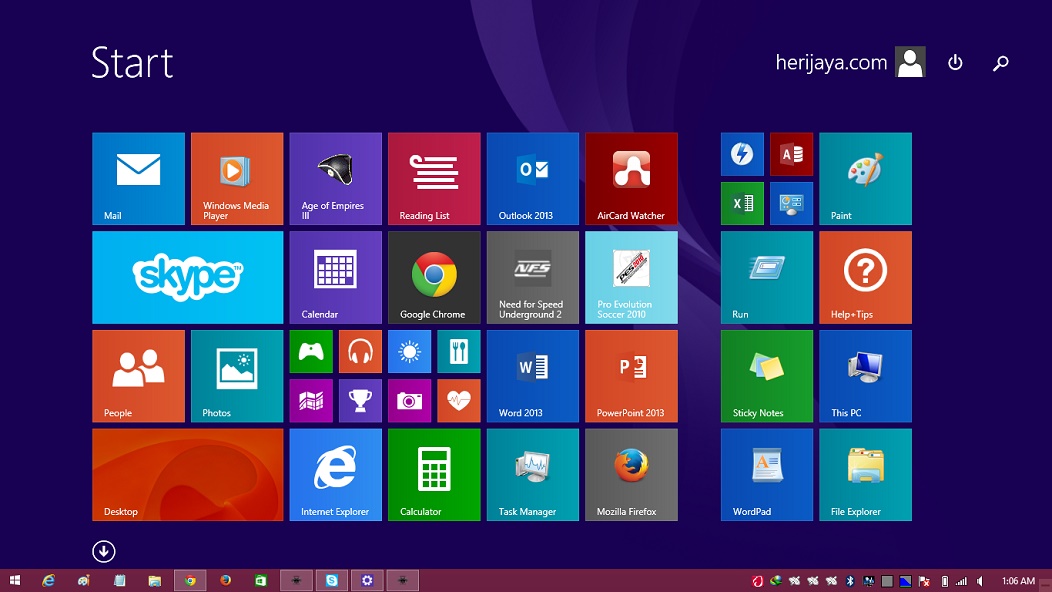The height and width of the screenshot is (592, 1052).
Task: Open the Control Panel small tile
Action: pos(791,203)
